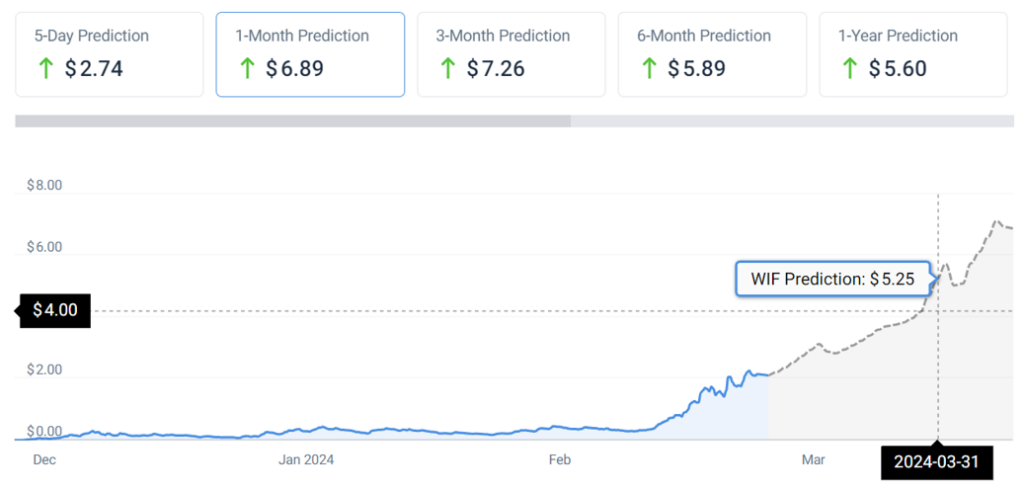1024x493 pixels.
Task: Open the 3-Month Prediction card
Action: tap(511, 54)
